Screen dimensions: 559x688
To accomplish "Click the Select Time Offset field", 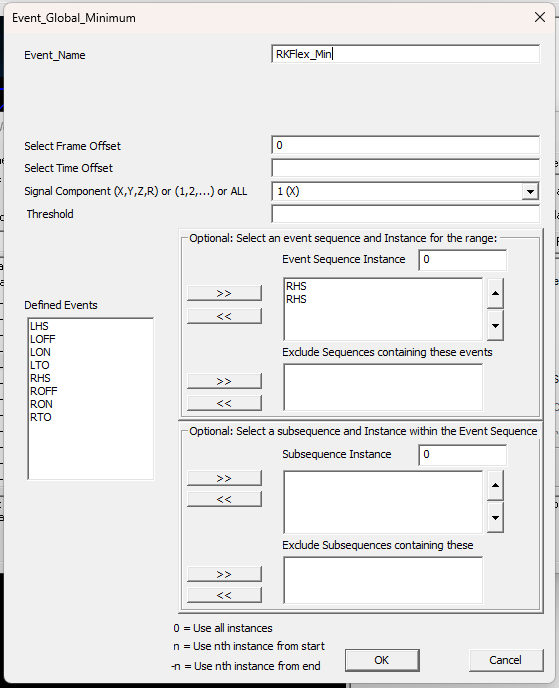I will click(x=405, y=168).
